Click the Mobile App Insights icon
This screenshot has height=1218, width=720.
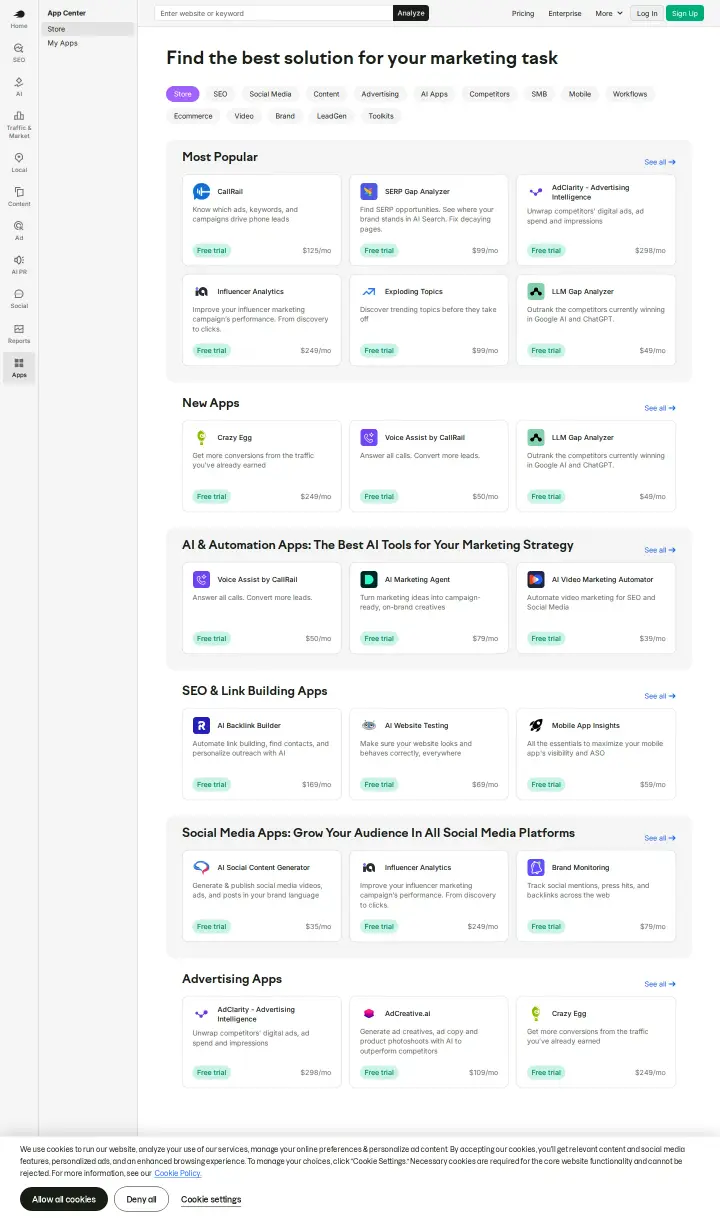pyautogui.click(x=535, y=725)
